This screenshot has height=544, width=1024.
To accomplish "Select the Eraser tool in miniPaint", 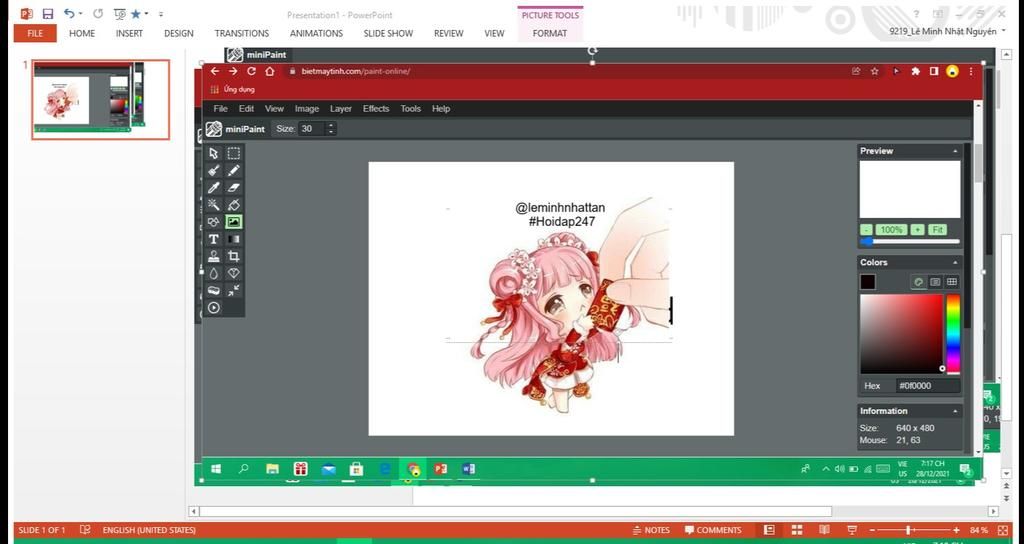I will tap(233, 187).
